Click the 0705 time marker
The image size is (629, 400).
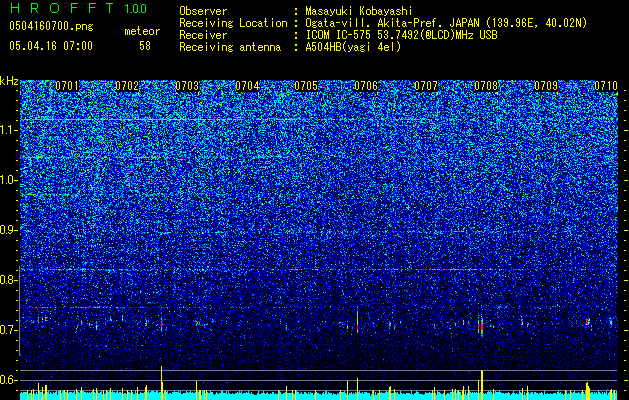306,86
